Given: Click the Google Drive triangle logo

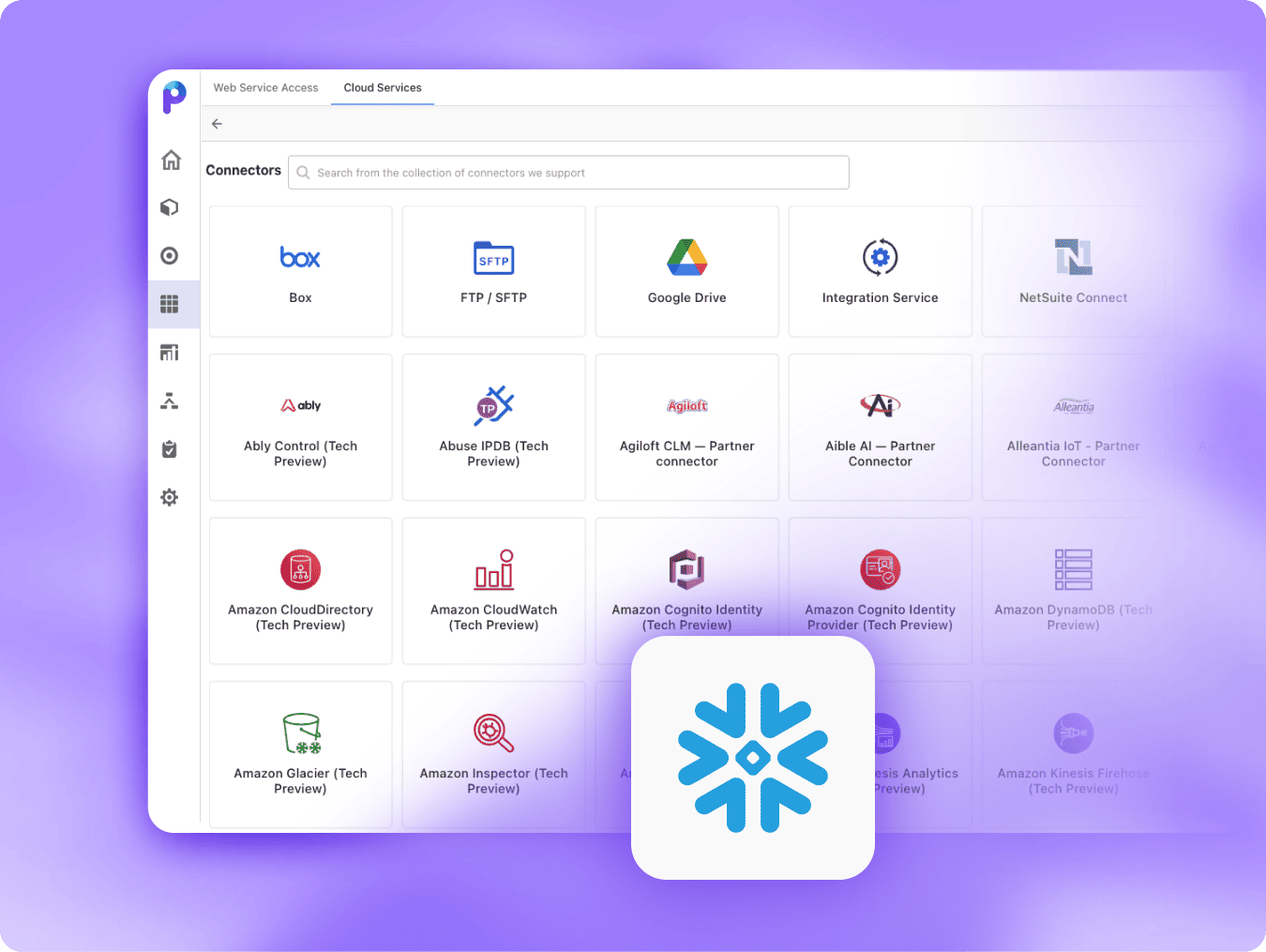Looking at the screenshot, I should [x=687, y=257].
